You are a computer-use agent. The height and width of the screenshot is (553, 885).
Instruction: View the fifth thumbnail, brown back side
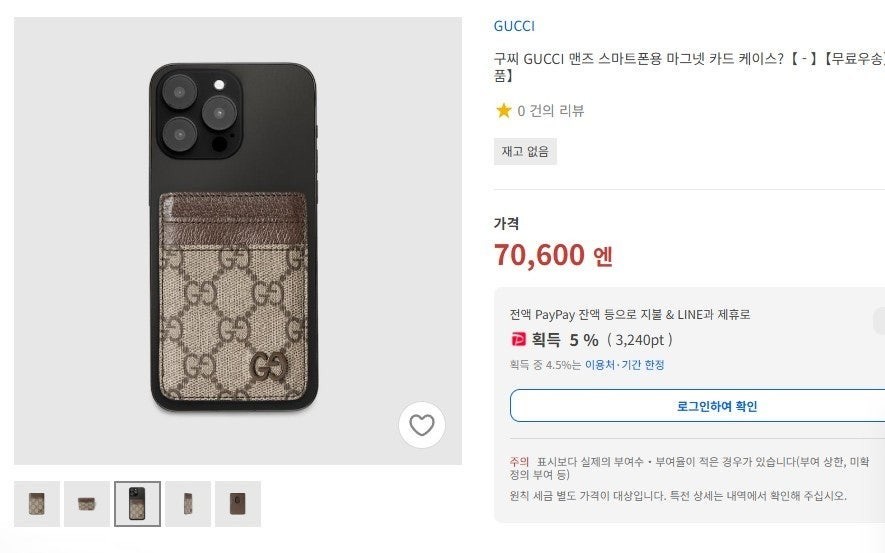coord(238,504)
